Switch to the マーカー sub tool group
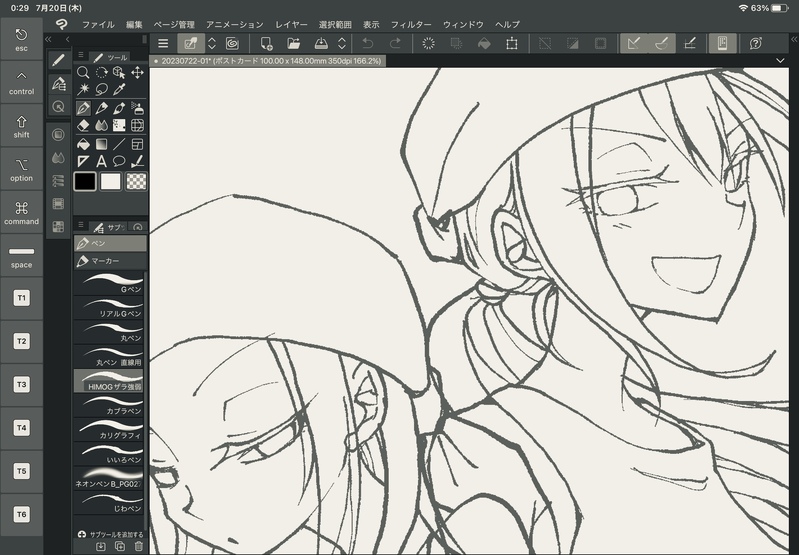This screenshot has height=555, width=799. (111, 261)
